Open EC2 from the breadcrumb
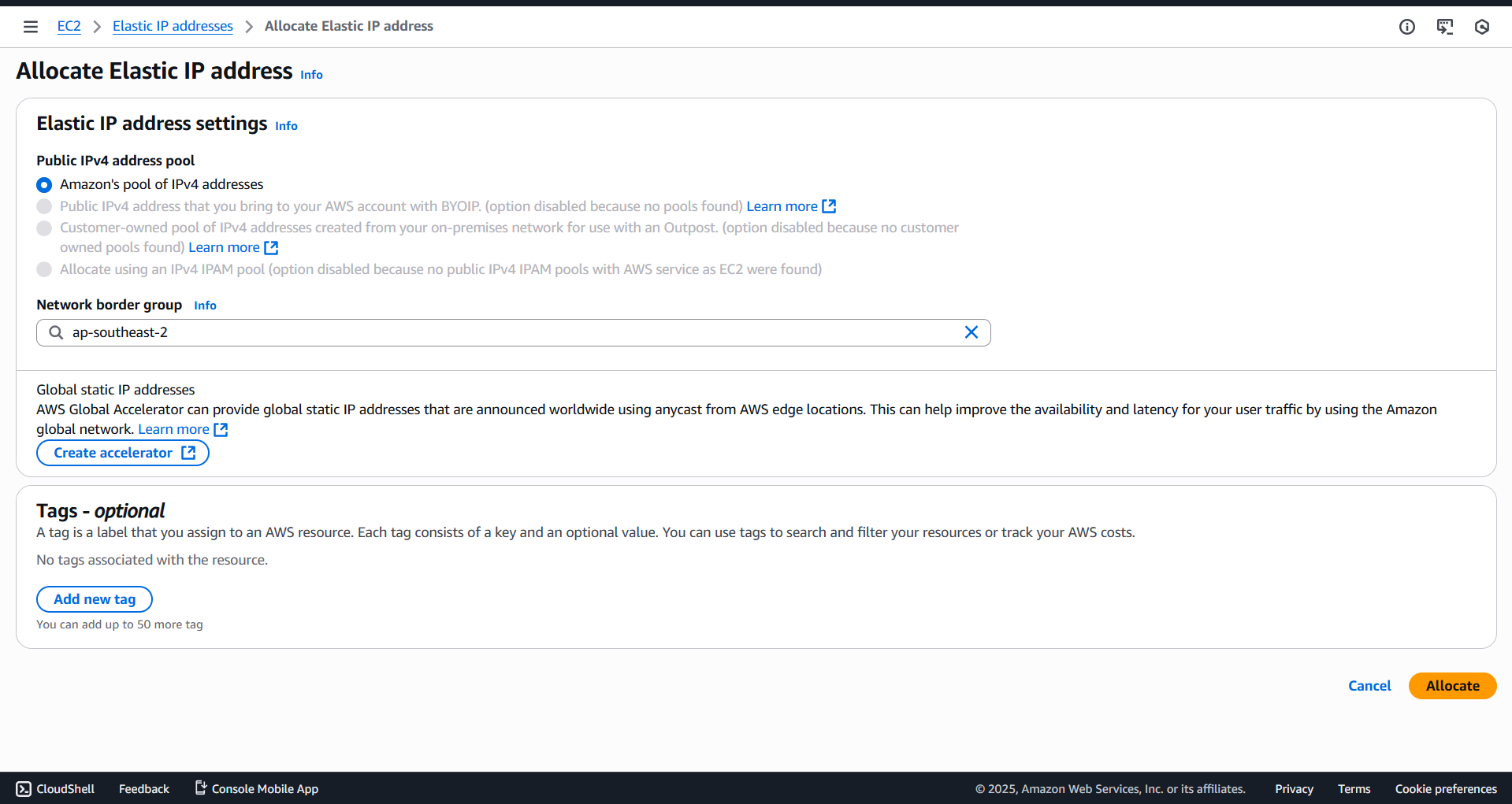 tap(69, 26)
